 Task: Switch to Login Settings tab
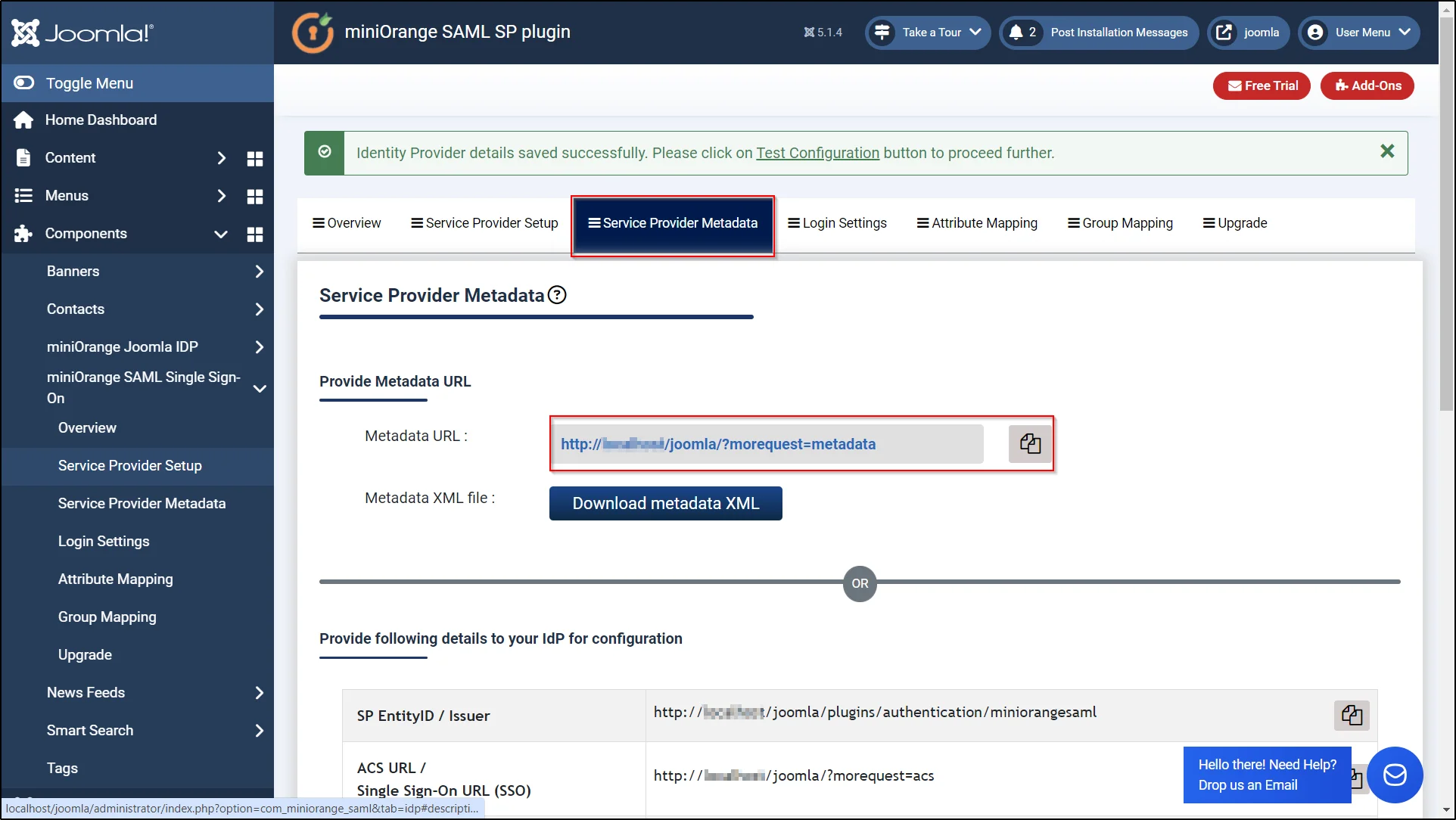coord(837,223)
